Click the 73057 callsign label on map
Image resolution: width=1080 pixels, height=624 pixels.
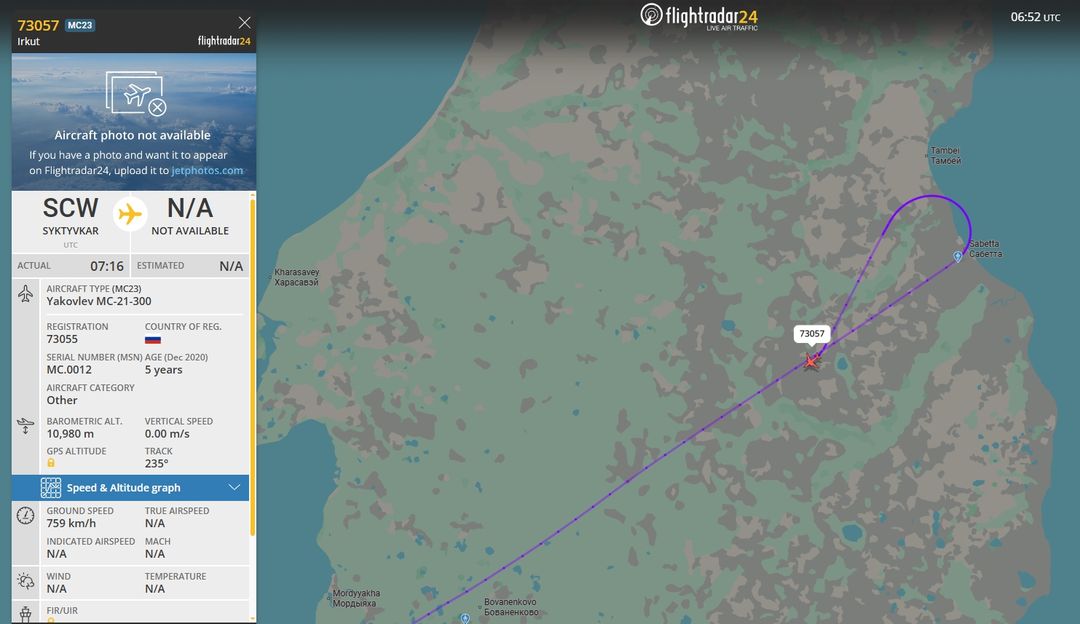pyautogui.click(x=812, y=334)
